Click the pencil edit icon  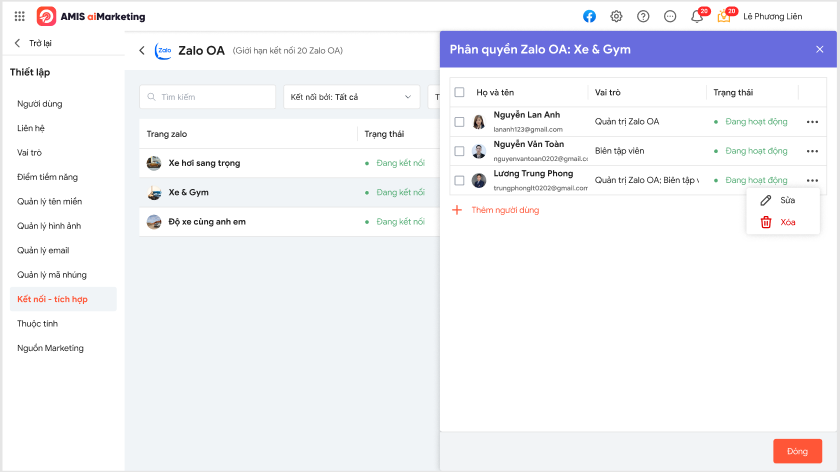766,200
